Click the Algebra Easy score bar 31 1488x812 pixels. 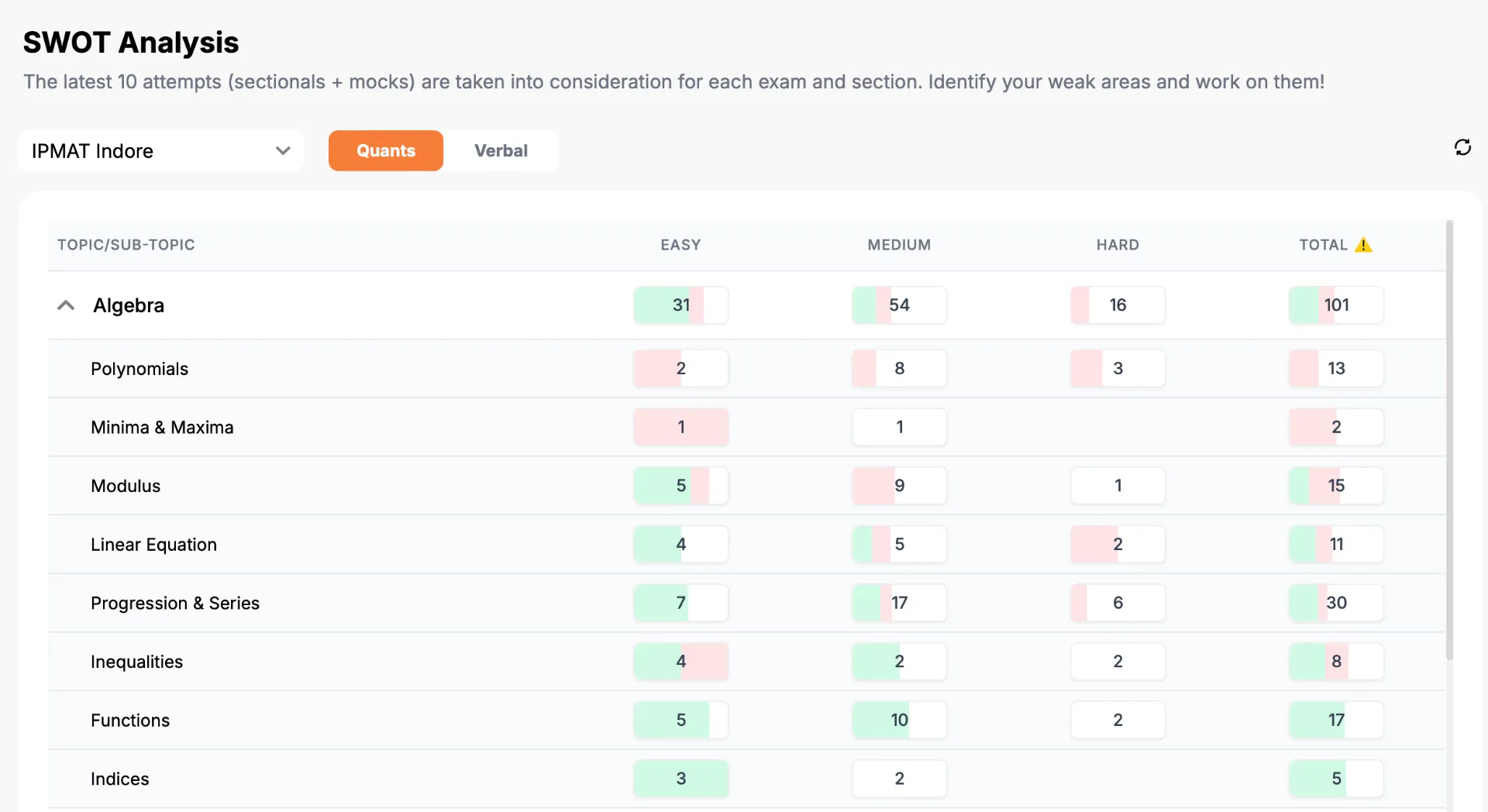[681, 305]
